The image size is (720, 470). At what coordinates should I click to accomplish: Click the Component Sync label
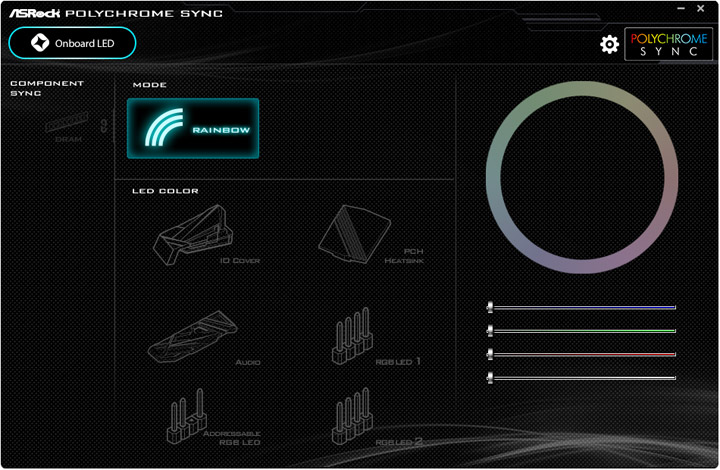pos(47,88)
